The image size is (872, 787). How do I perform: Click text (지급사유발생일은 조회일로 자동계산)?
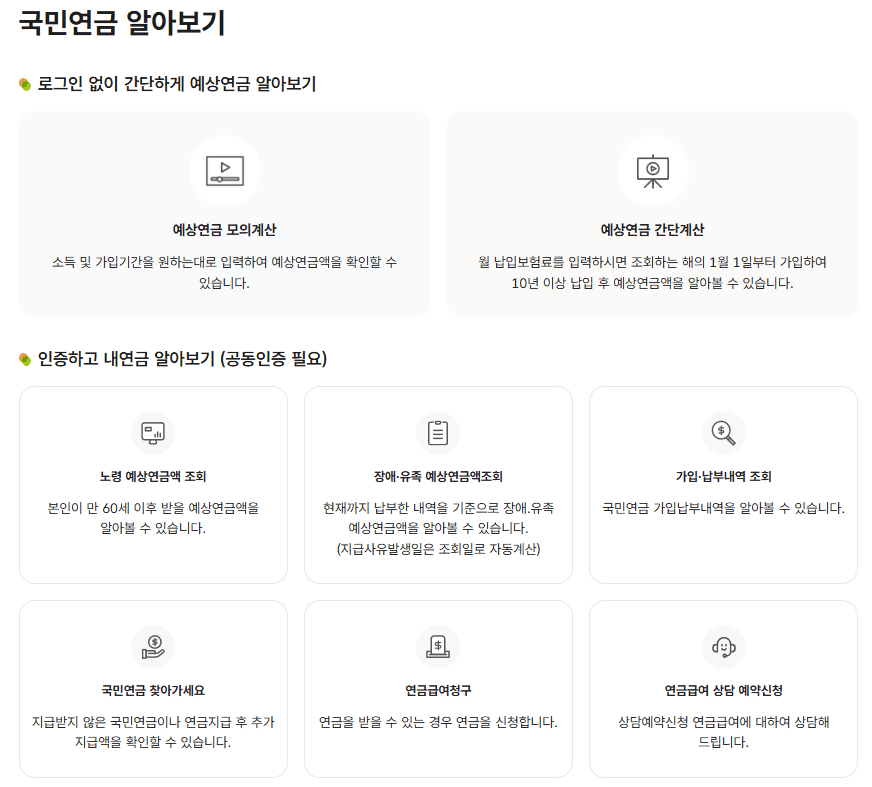coord(438,549)
